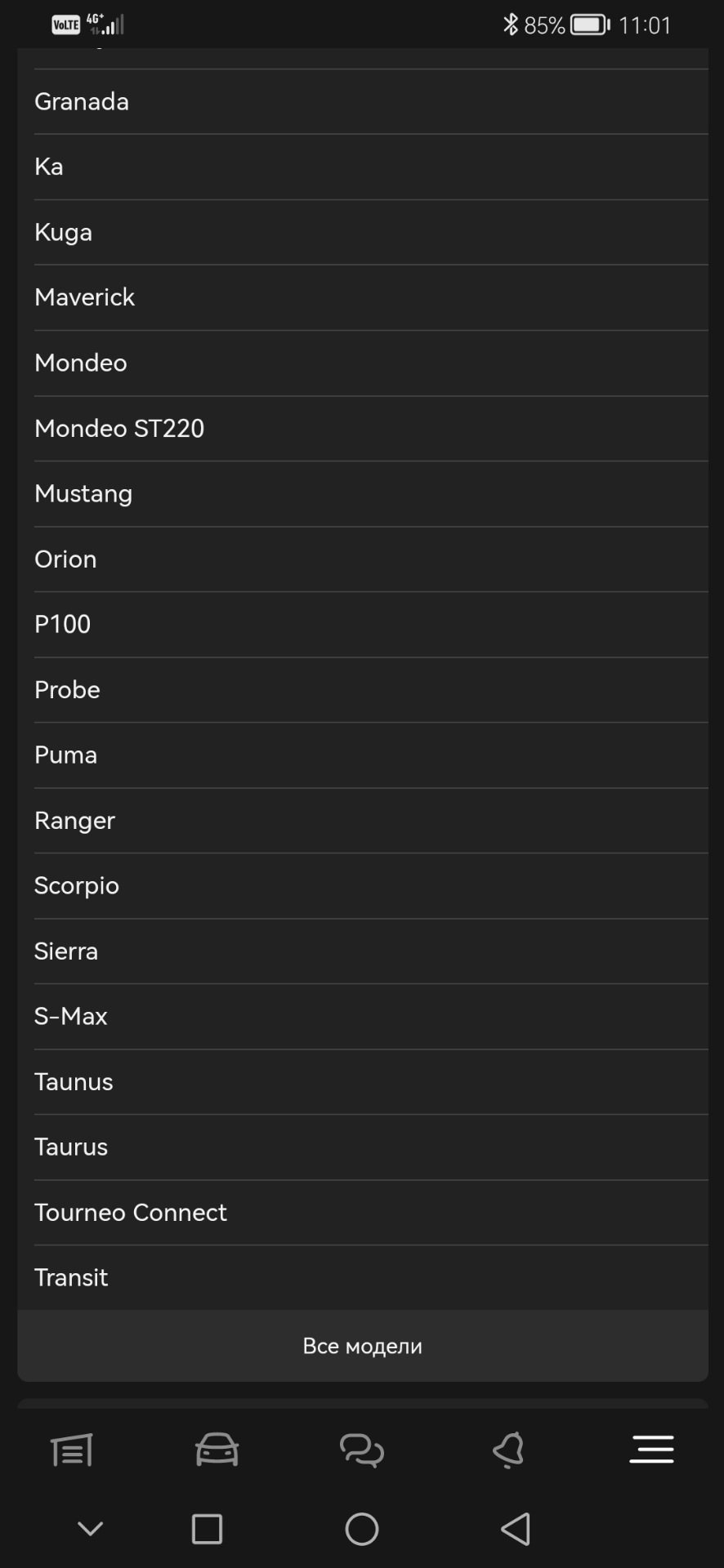724x1568 pixels.
Task: Tap the car icon in bottom navigation
Action: tap(217, 1450)
